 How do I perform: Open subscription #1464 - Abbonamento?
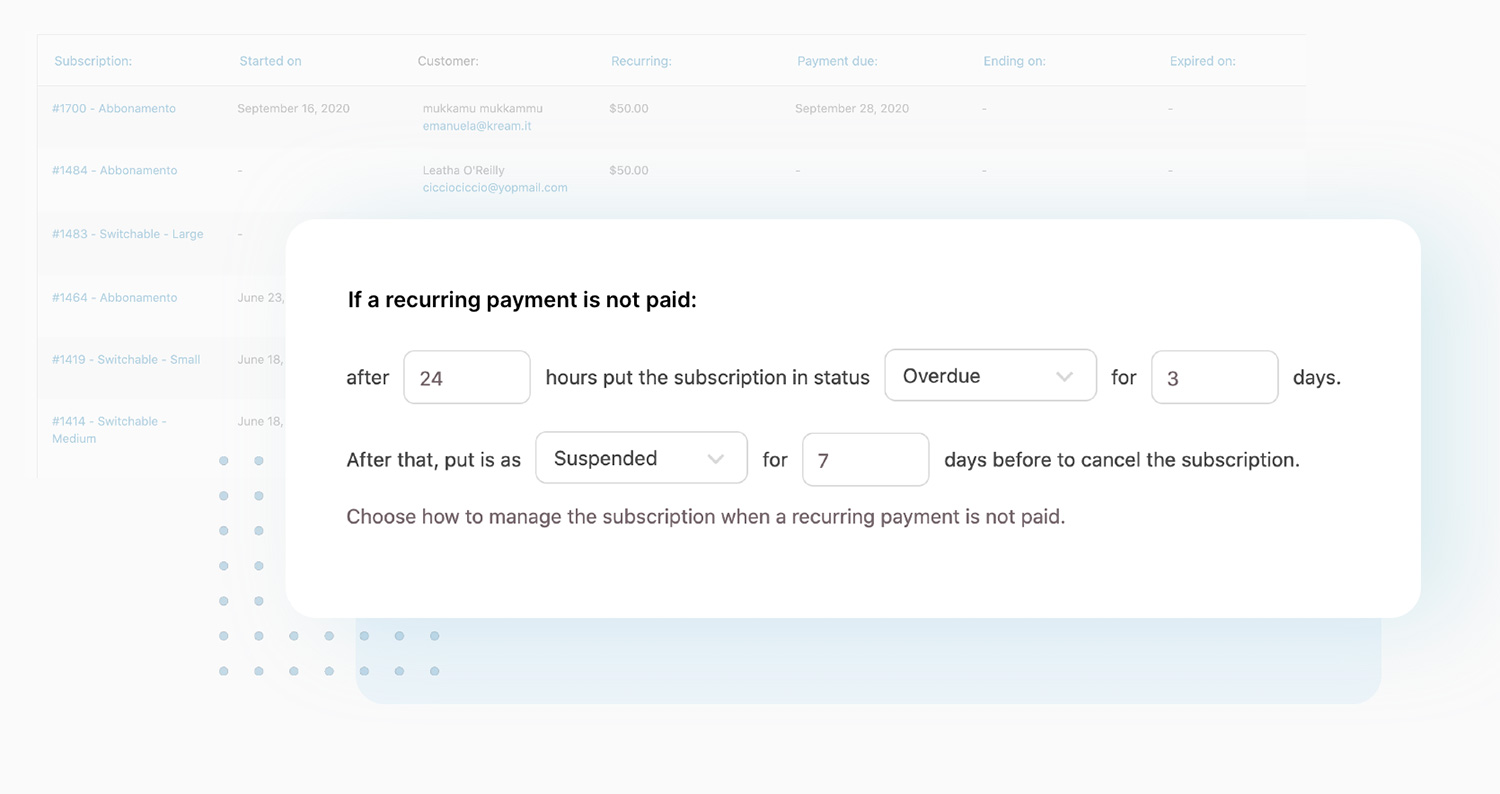tap(113, 297)
